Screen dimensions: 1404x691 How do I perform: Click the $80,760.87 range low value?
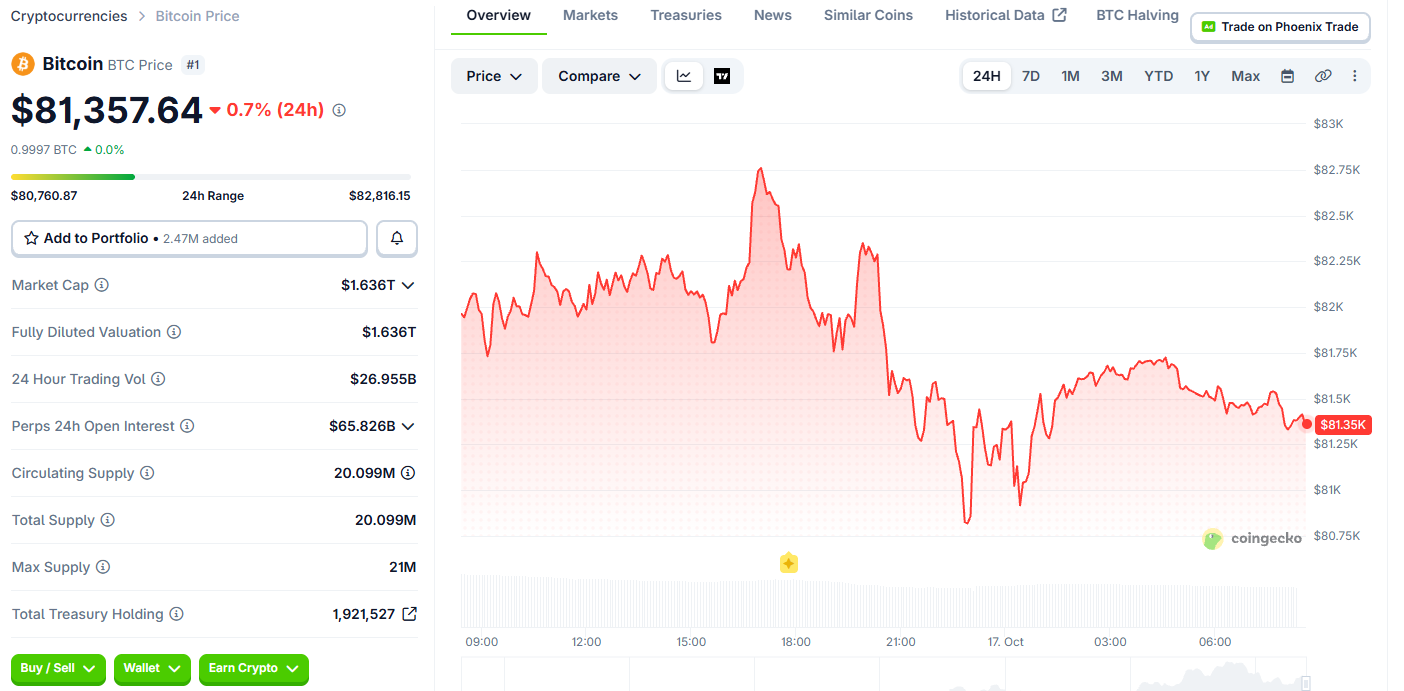[44, 196]
